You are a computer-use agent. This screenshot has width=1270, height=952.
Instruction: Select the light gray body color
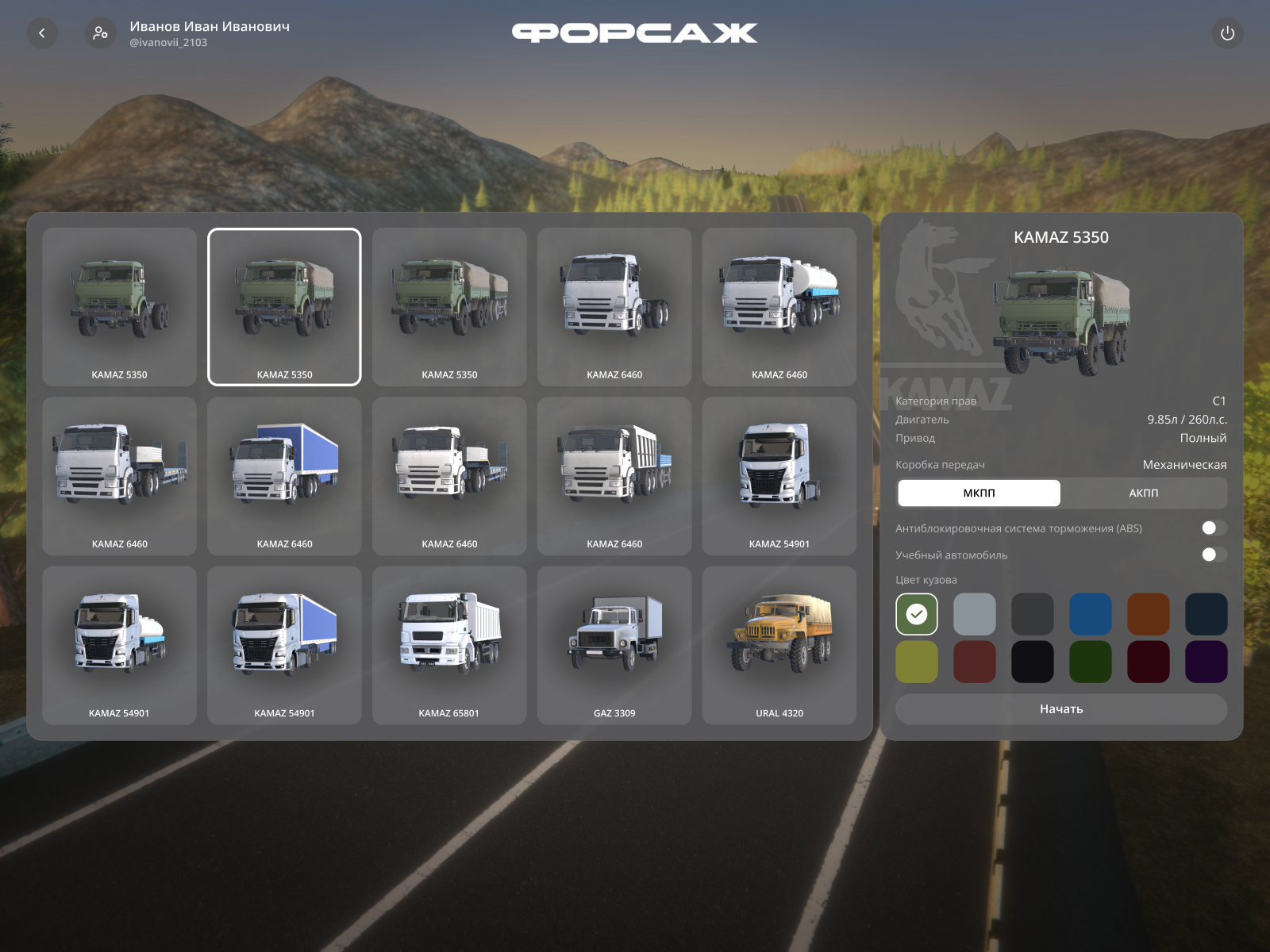point(974,614)
